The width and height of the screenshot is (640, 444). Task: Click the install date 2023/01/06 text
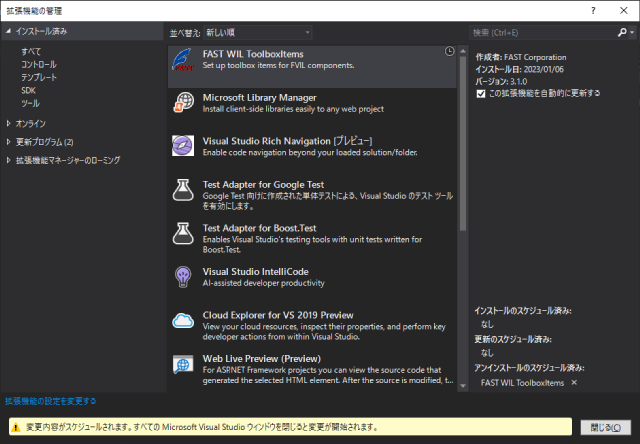(544, 69)
